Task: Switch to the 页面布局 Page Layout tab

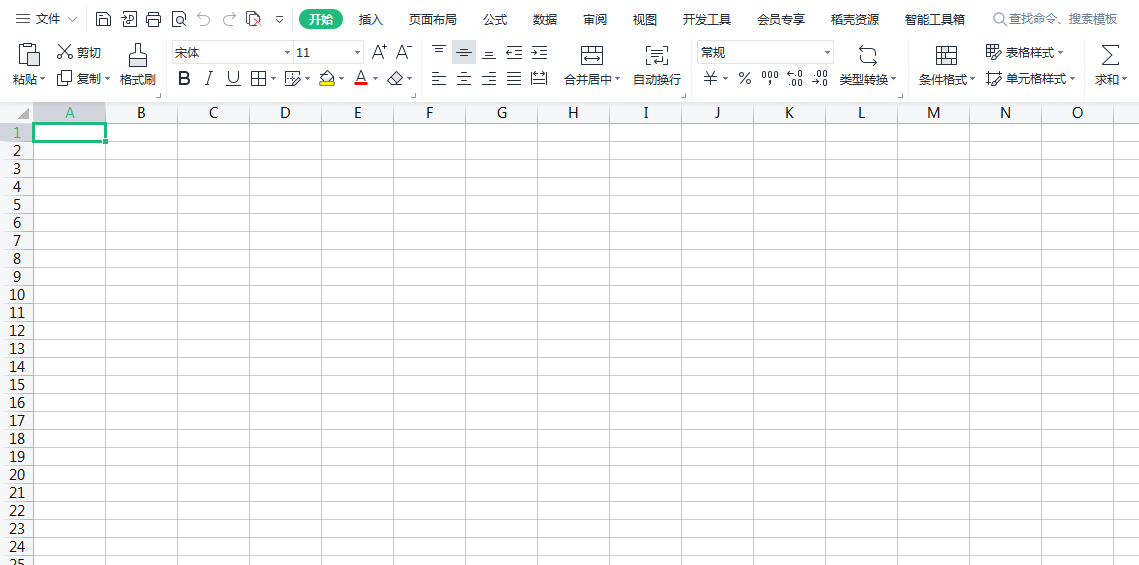Action: [x=432, y=20]
